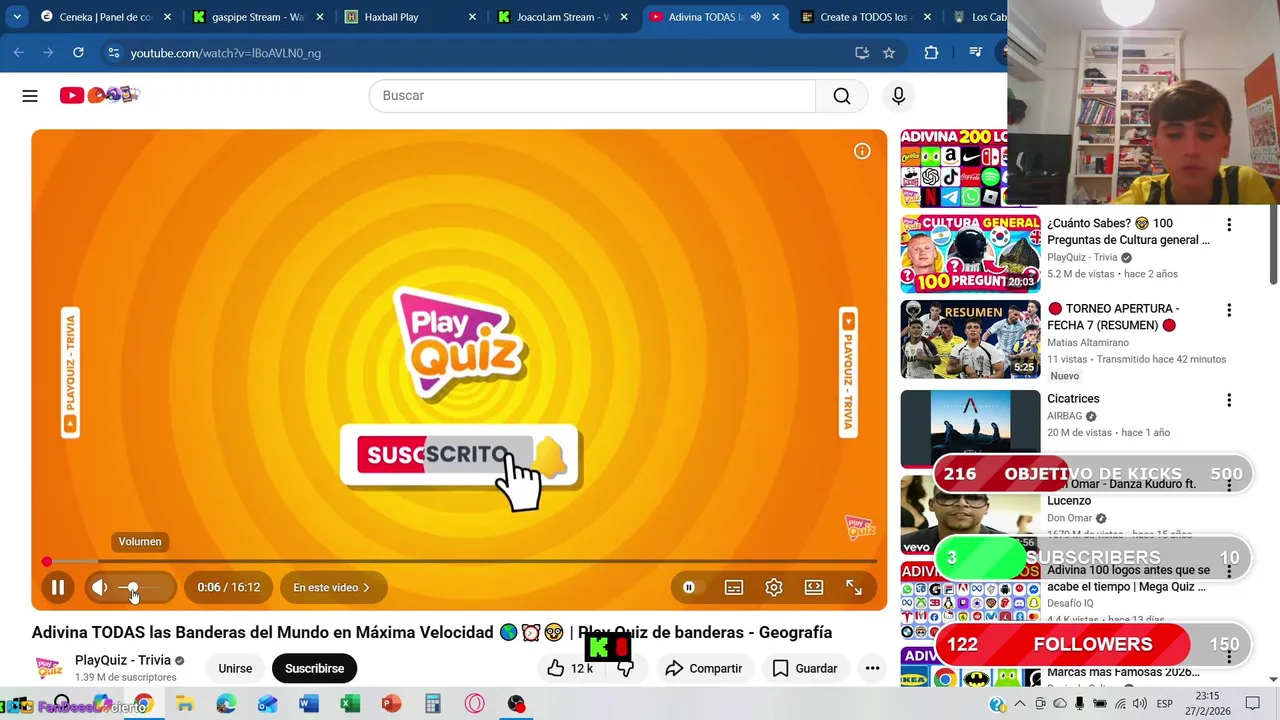Open the 'En este video' chapters
The image size is (1280, 720).
tap(332, 588)
